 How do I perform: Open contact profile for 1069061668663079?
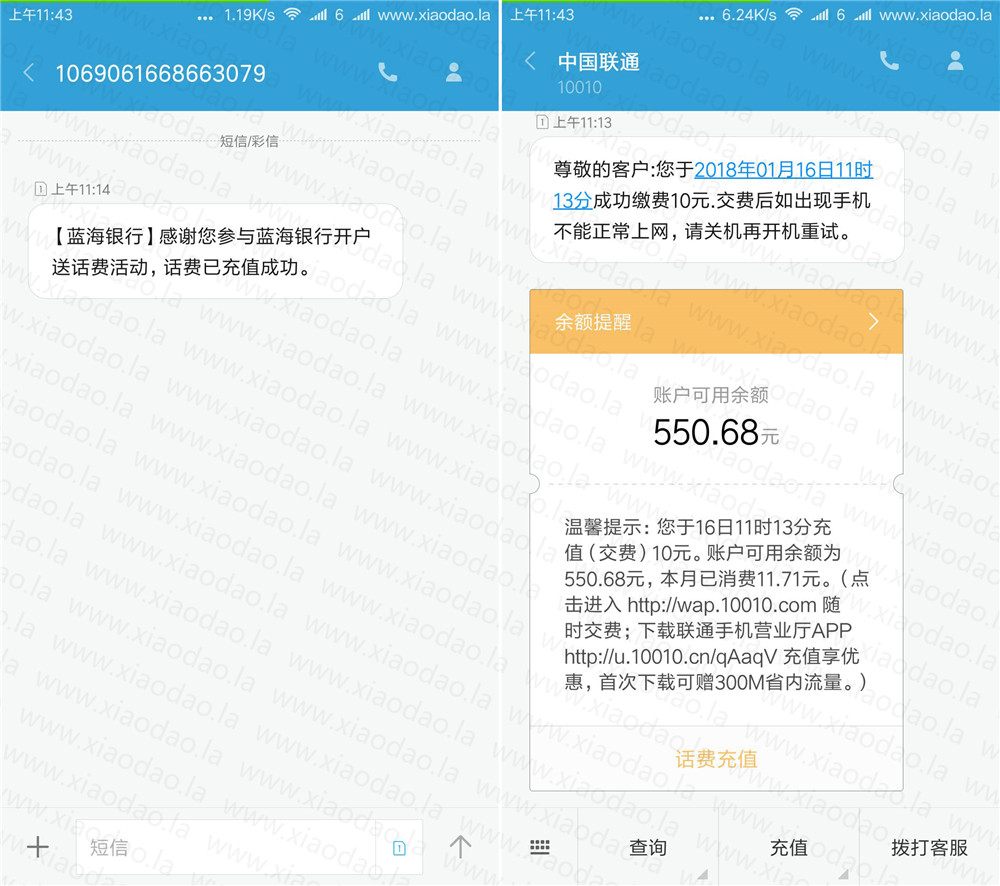453,72
